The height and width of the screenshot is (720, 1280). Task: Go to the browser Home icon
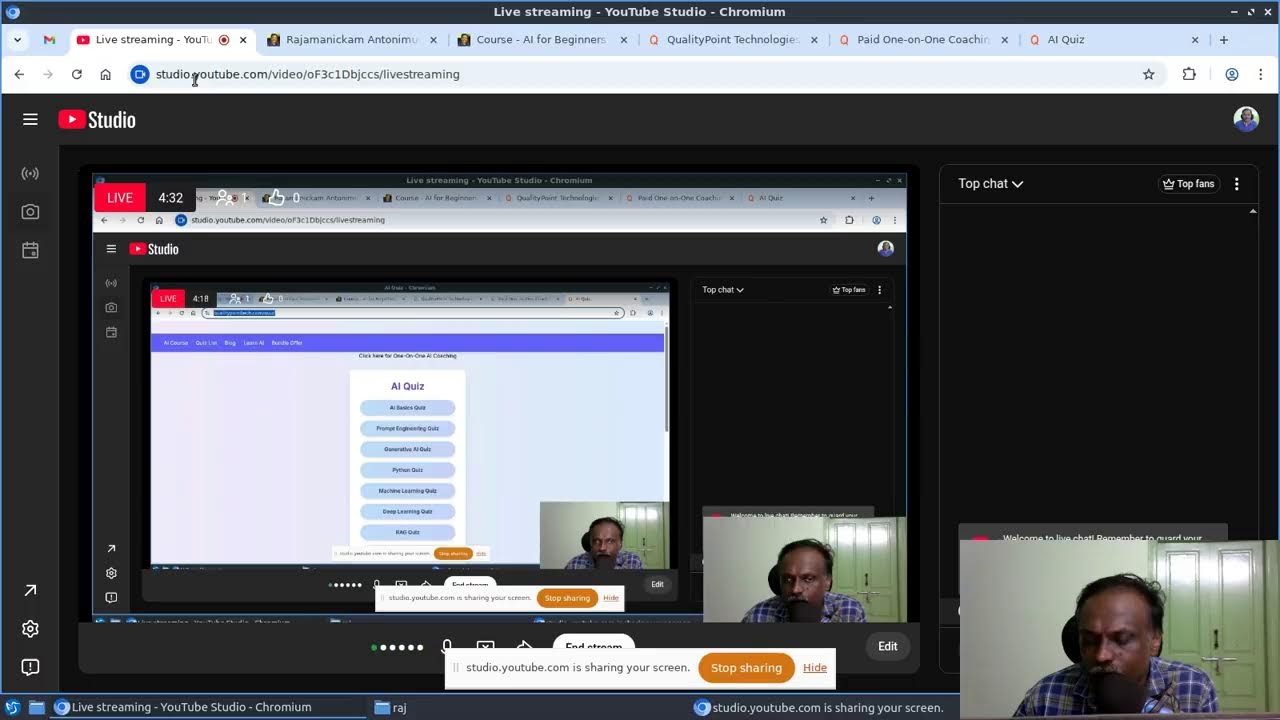105,74
